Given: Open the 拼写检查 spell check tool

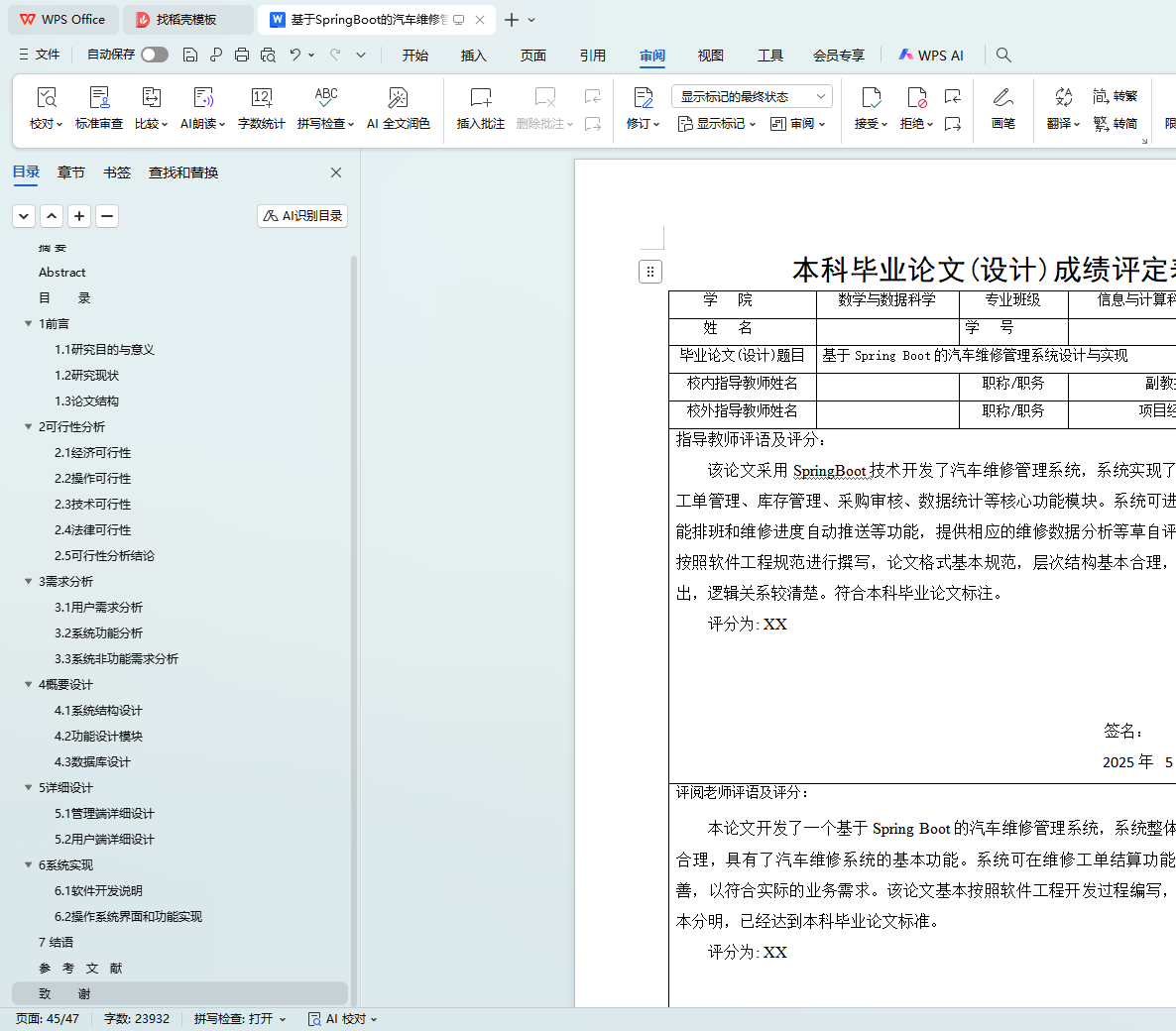Looking at the screenshot, I should point(324,98).
